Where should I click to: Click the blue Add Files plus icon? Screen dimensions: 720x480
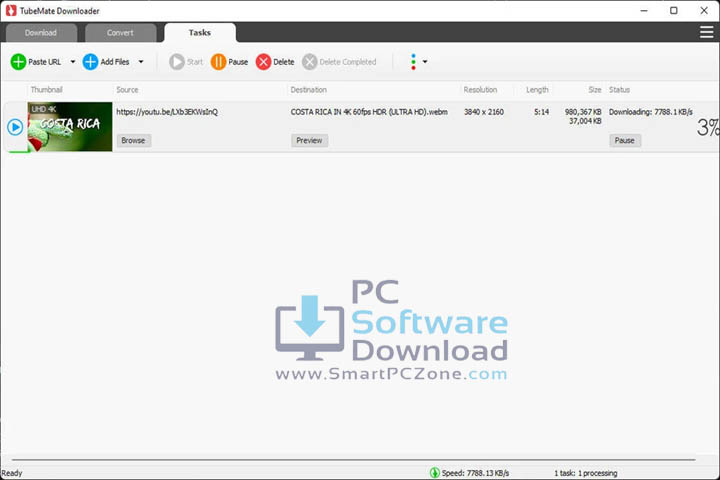tap(90, 62)
